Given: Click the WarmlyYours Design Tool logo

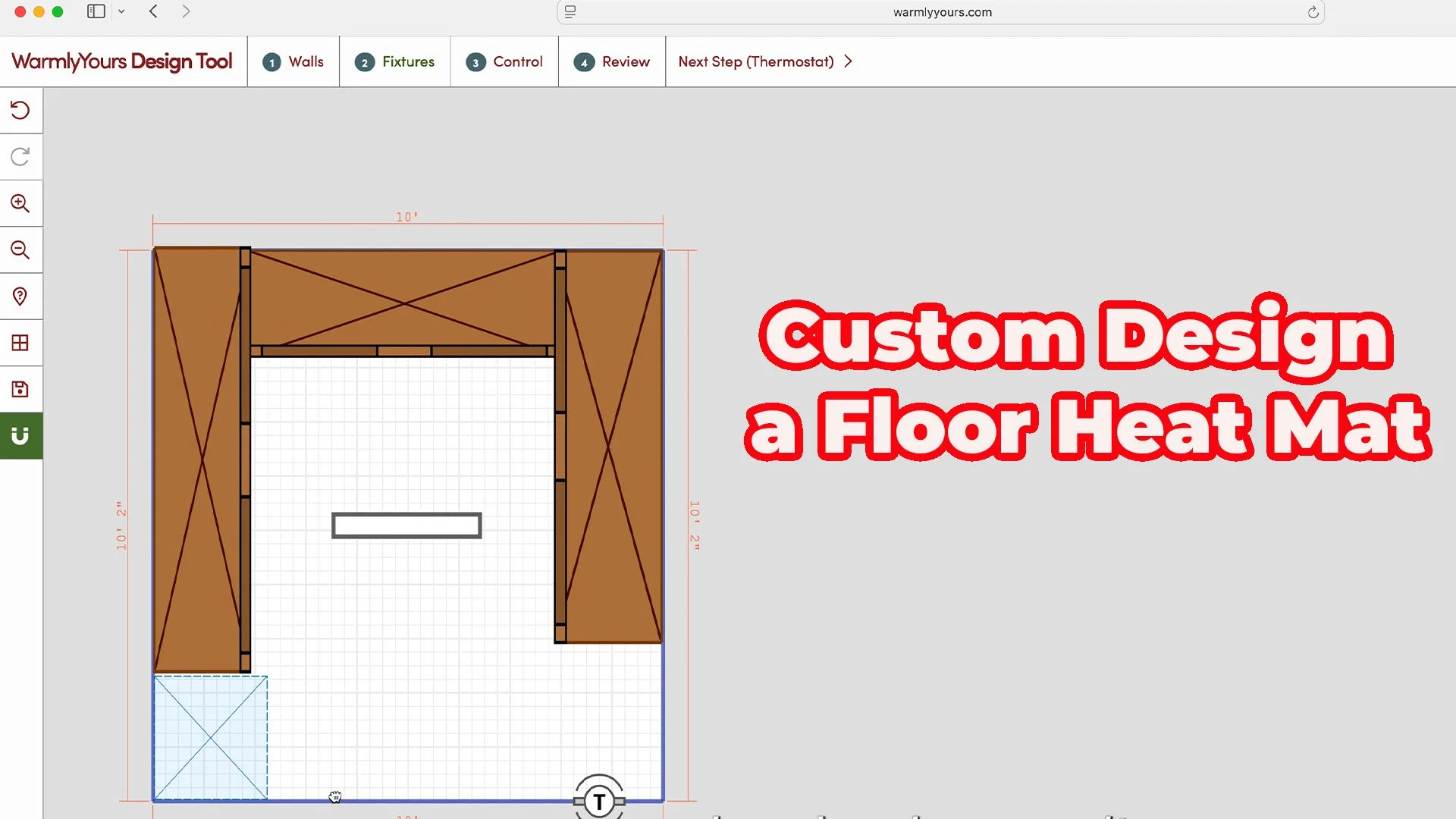Looking at the screenshot, I should (121, 61).
